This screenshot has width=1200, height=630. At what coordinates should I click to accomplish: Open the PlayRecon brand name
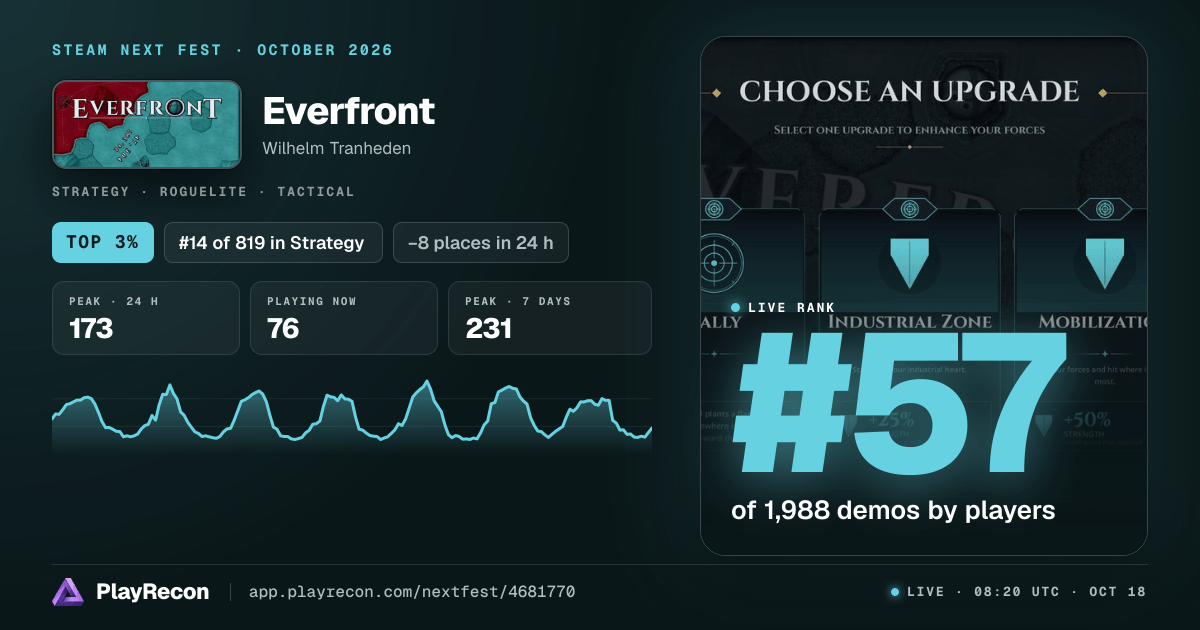[153, 592]
